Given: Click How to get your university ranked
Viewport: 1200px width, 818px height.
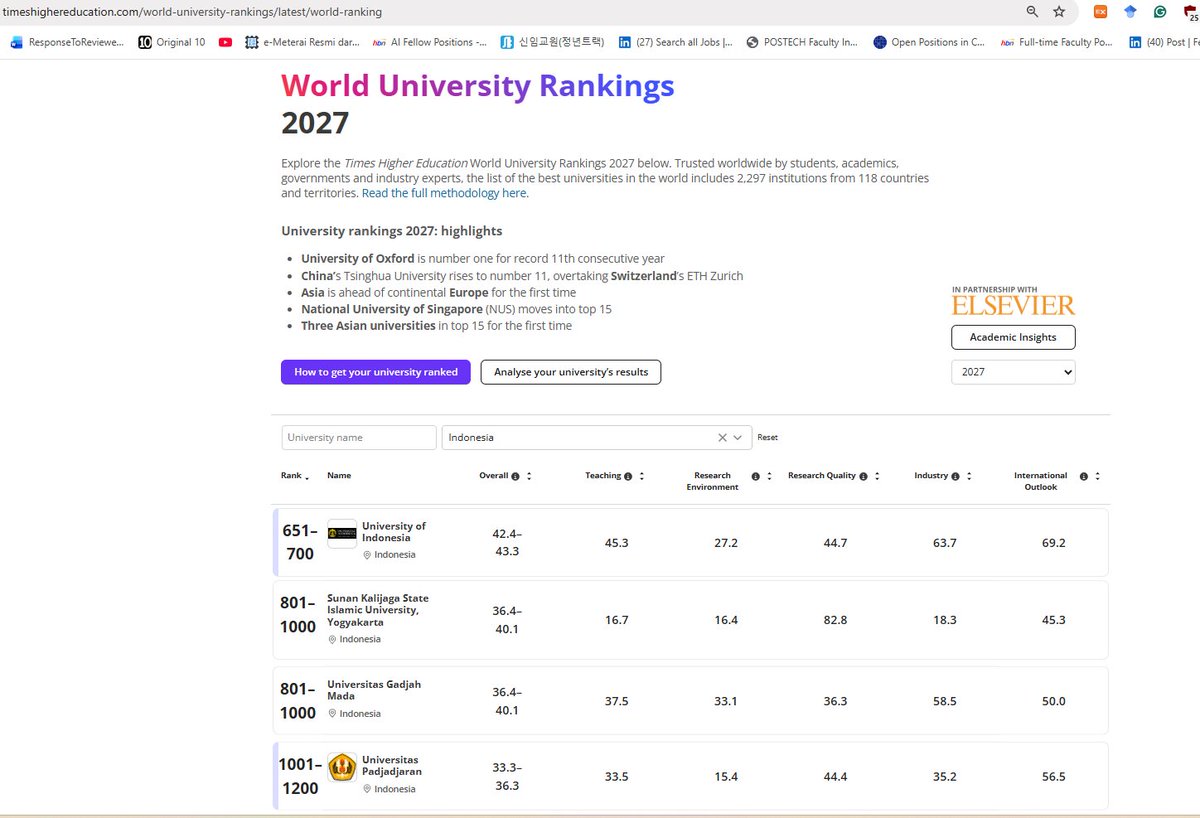Looking at the screenshot, I should [376, 372].
